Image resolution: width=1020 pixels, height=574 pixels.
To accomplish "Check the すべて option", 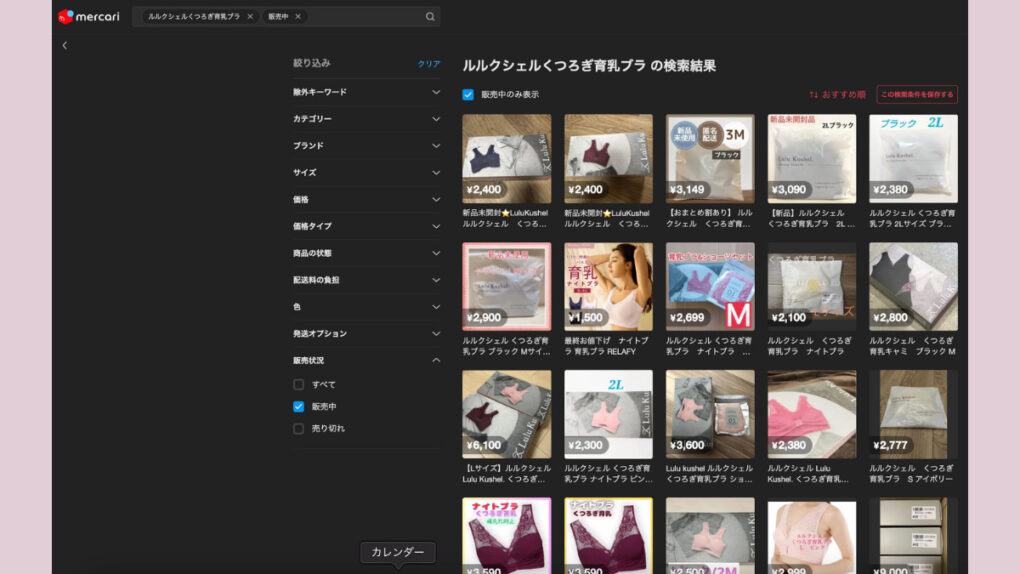I will (299, 385).
